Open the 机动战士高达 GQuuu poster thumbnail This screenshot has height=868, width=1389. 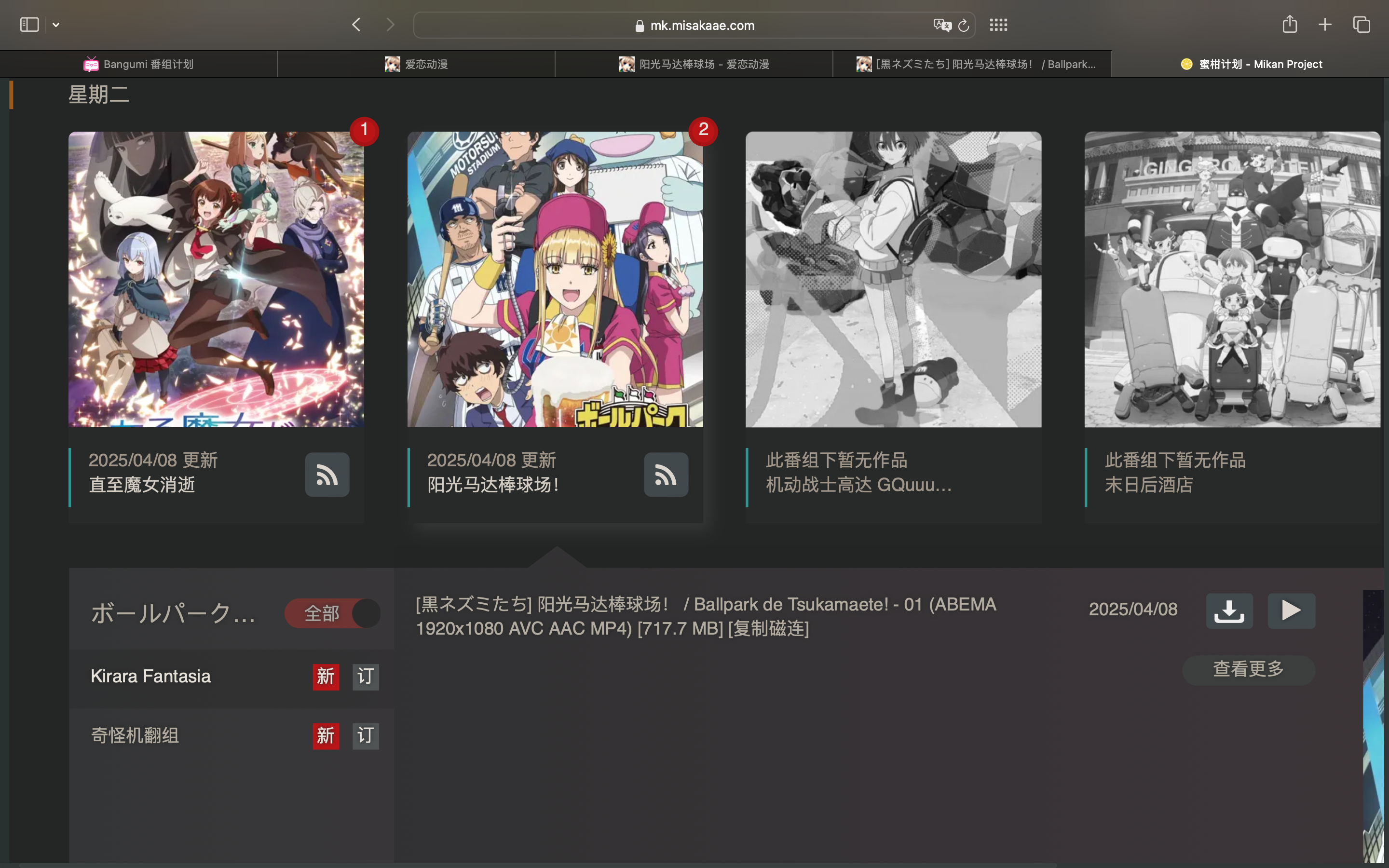893,280
